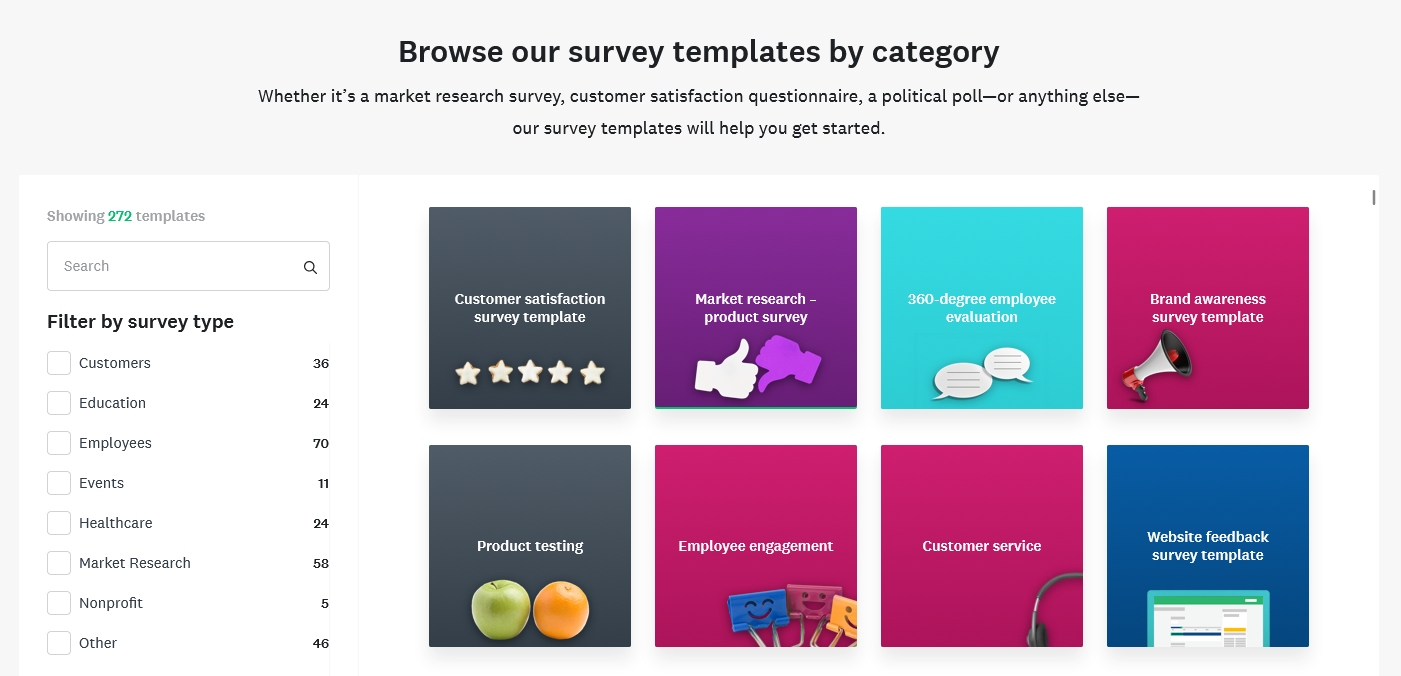Check the Market Research filter checkbox
The image size is (1401, 676).
58,562
